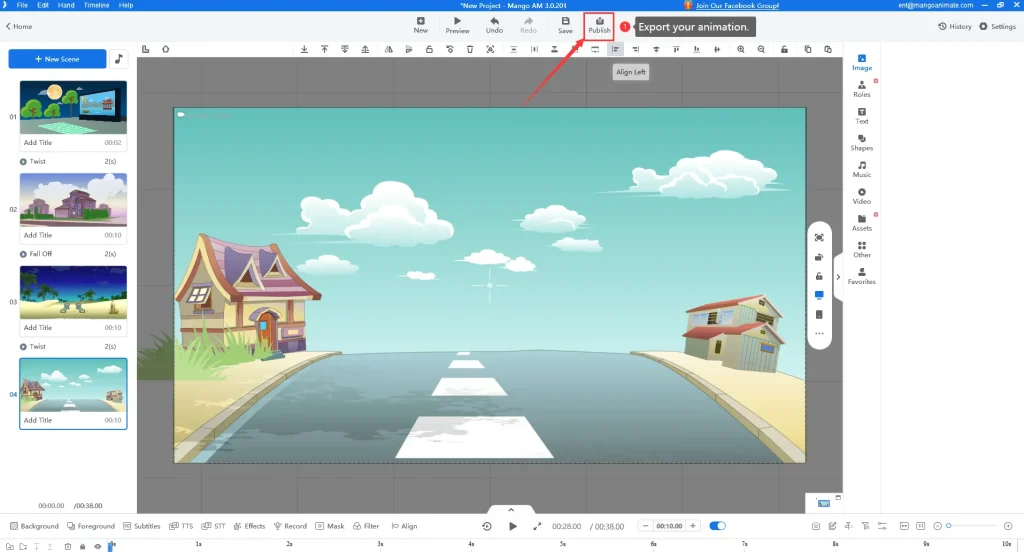Click the Undo icon
Viewport: 1024px width, 552px height.
tap(494, 25)
